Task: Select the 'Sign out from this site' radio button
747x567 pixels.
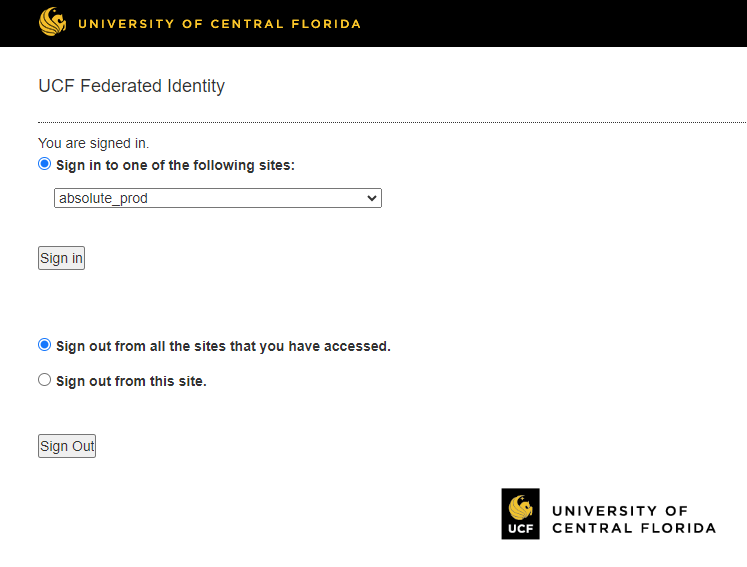Action: click(x=44, y=380)
